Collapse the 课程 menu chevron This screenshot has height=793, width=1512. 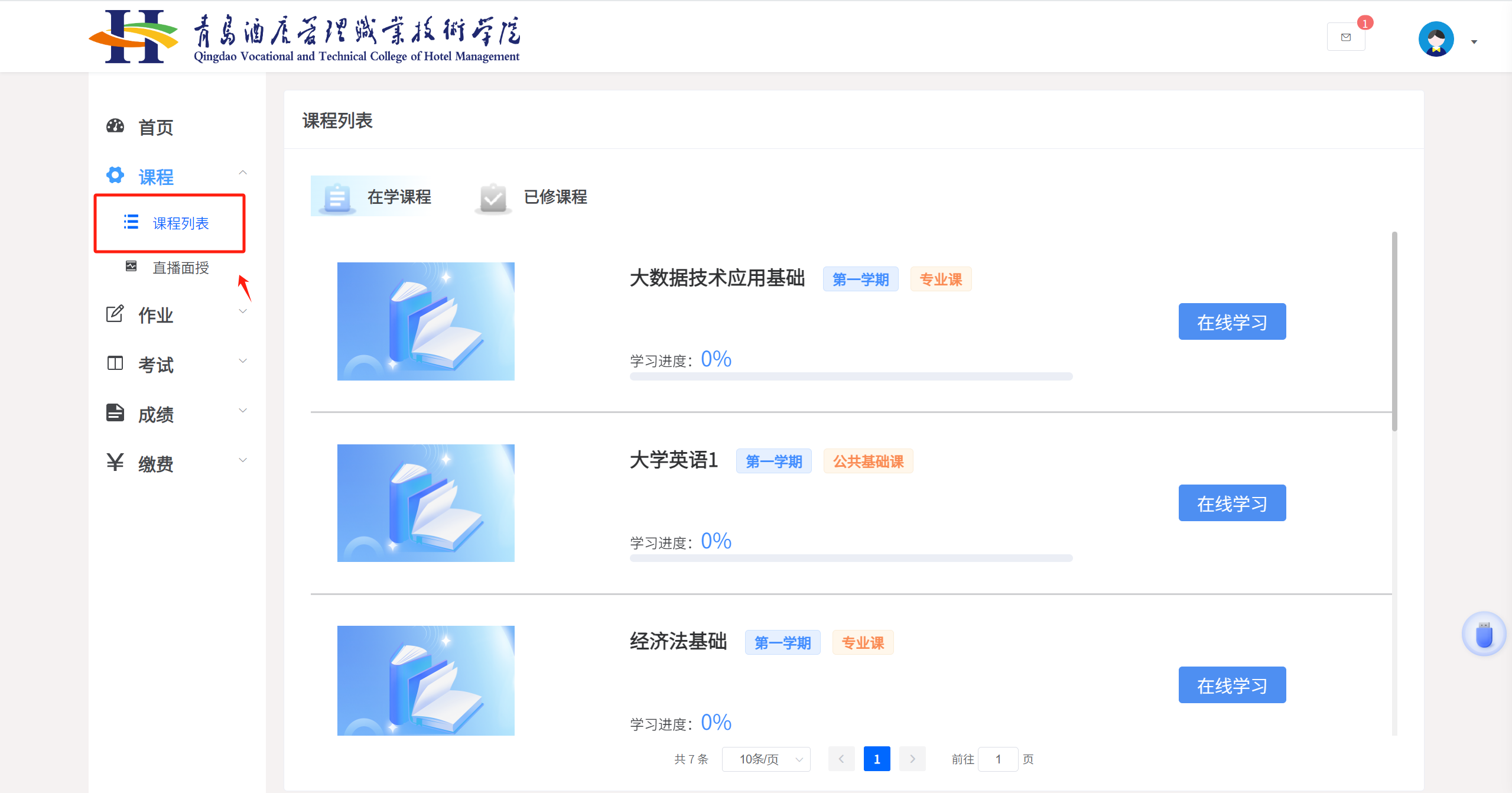coord(242,173)
